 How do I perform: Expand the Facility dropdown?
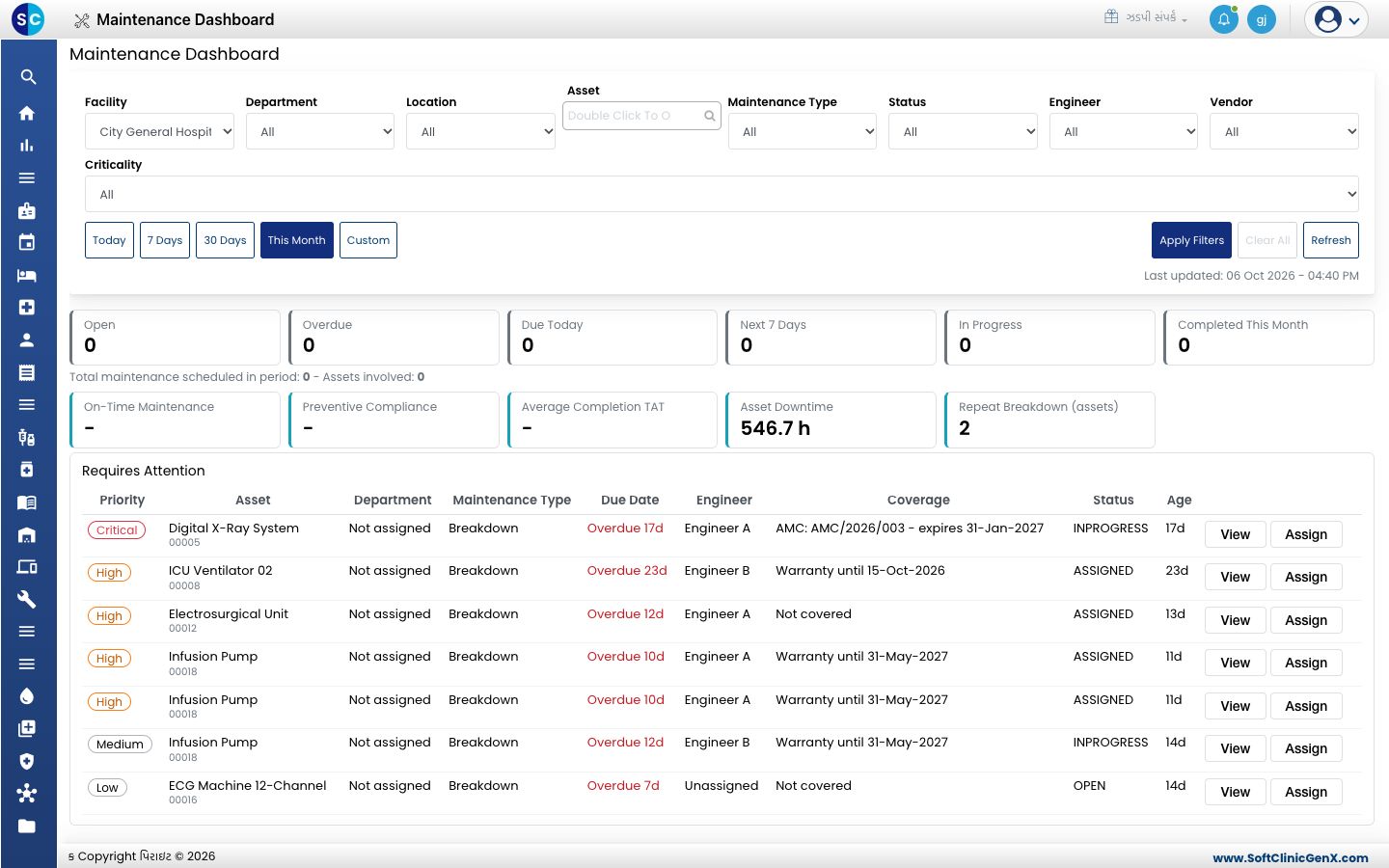[159, 131]
